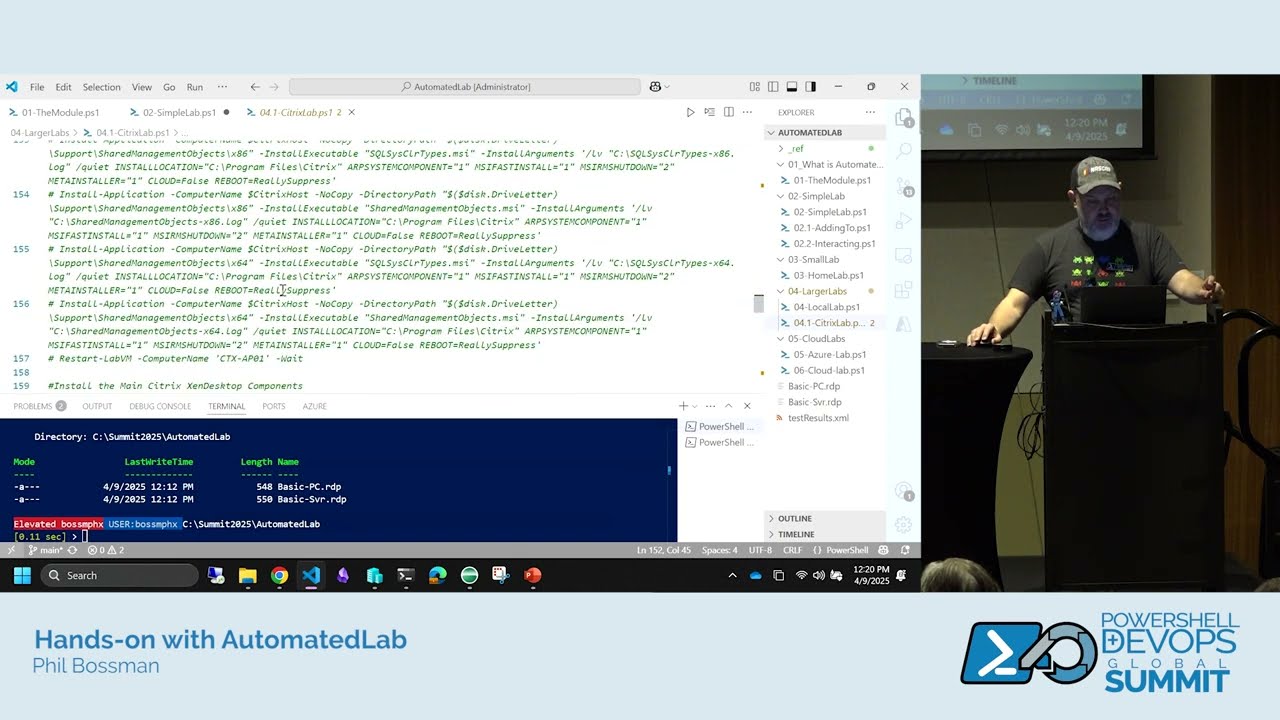Open main* branch in status bar

(x=45, y=550)
